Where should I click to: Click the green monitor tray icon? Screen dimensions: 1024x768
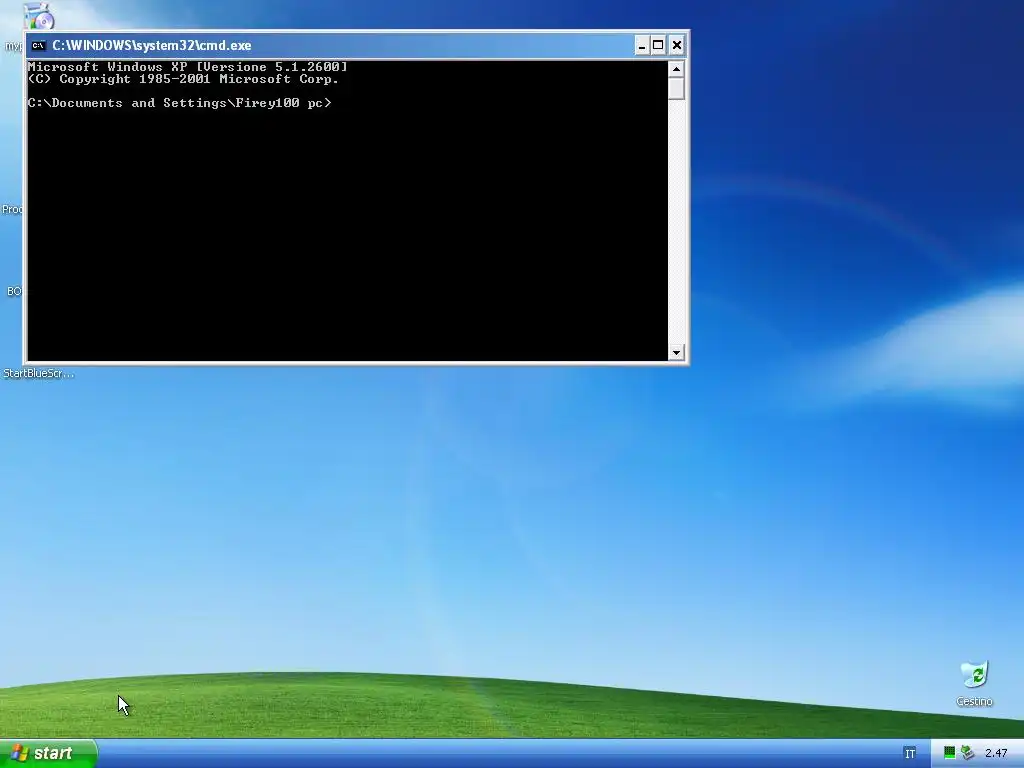[x=950, y=753]
